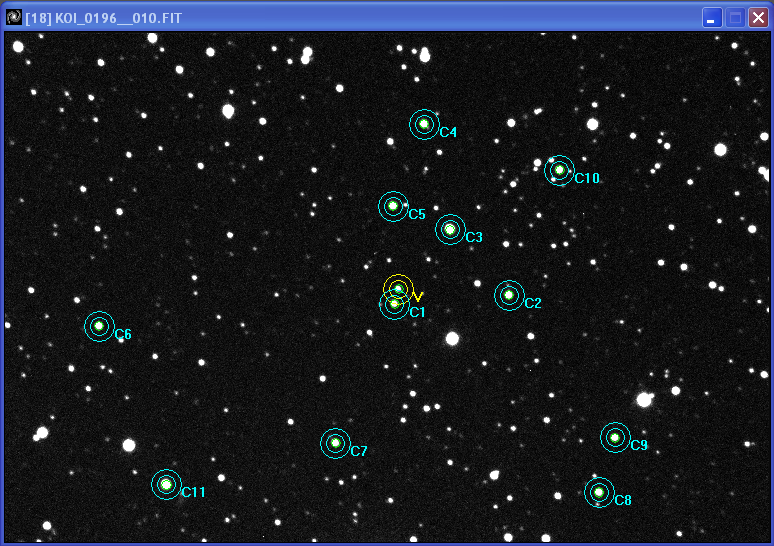Select the C2 comparison star aperture
This screenshot has height=546, width=774.
(509, 295)
